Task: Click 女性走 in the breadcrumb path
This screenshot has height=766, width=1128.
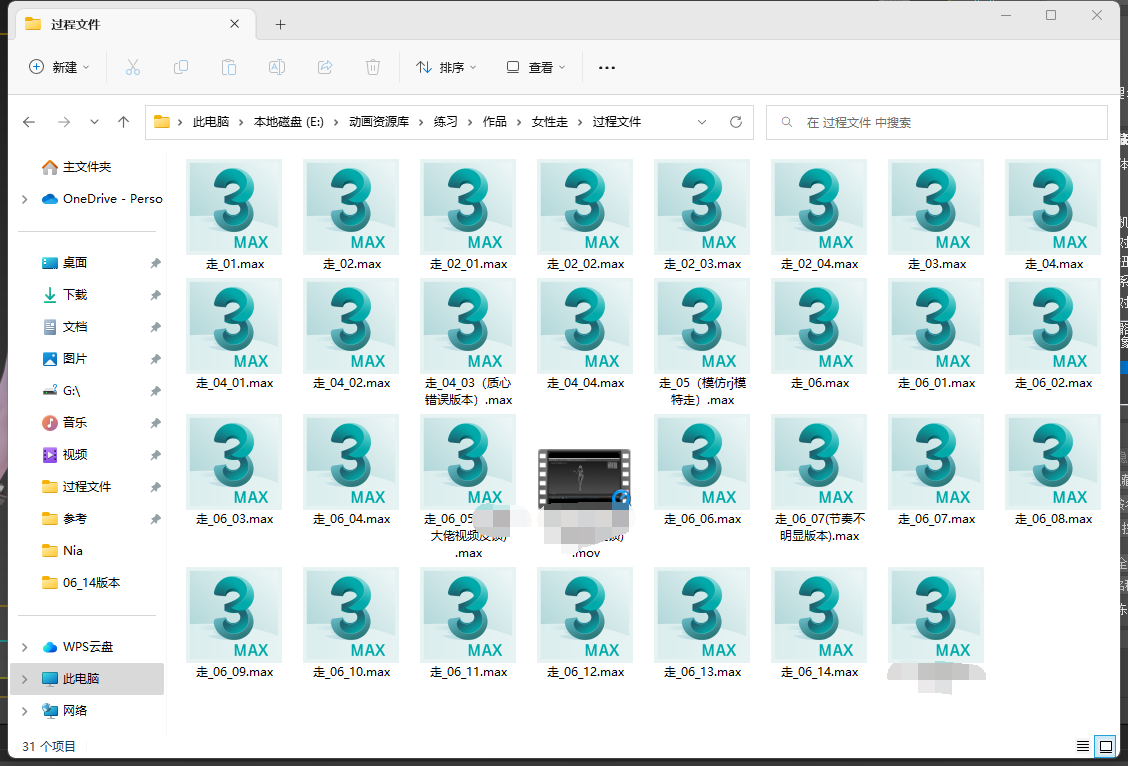Action: coord(550,122)
